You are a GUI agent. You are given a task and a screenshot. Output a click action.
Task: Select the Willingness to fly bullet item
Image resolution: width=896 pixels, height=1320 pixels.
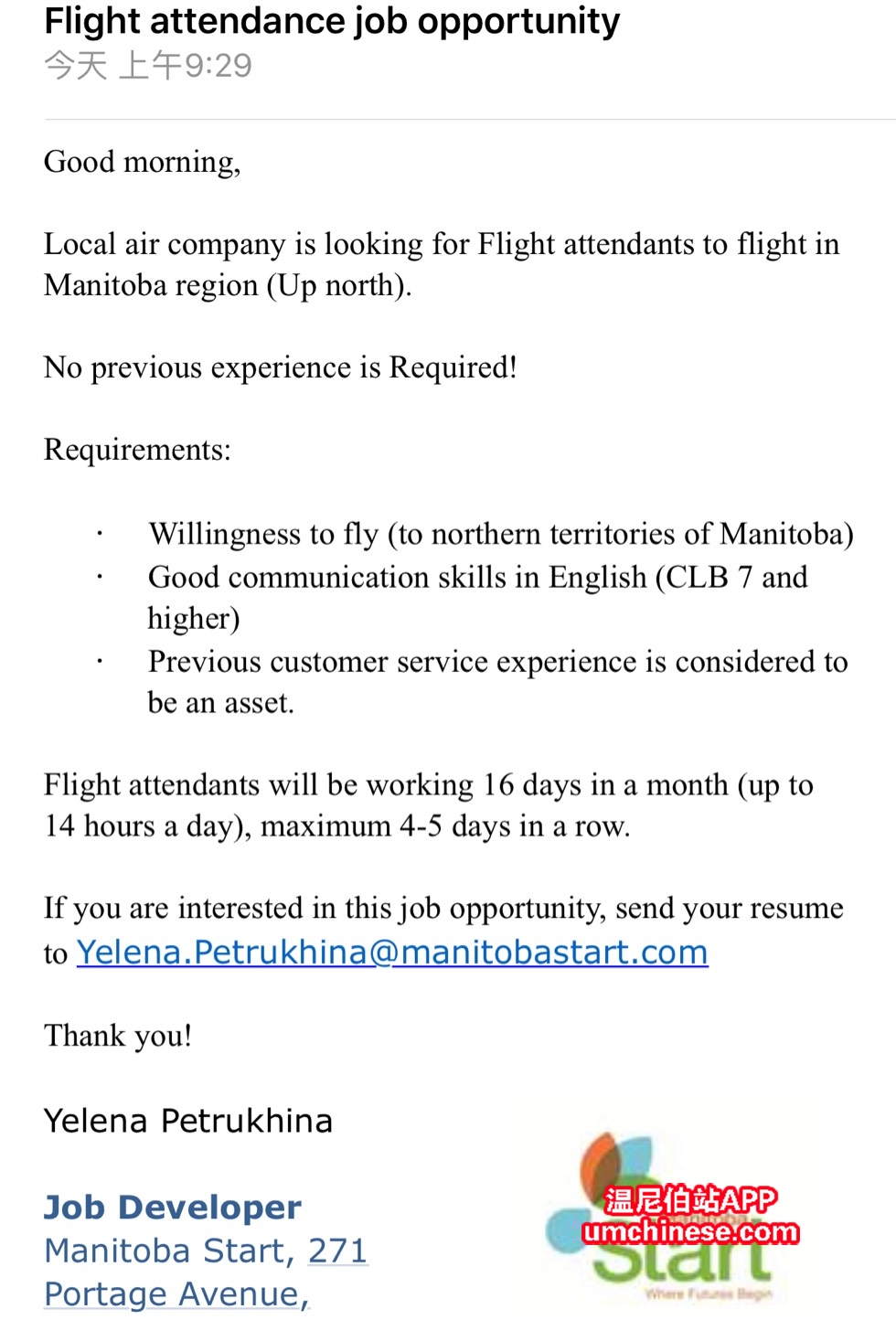(x=501, y=534)
